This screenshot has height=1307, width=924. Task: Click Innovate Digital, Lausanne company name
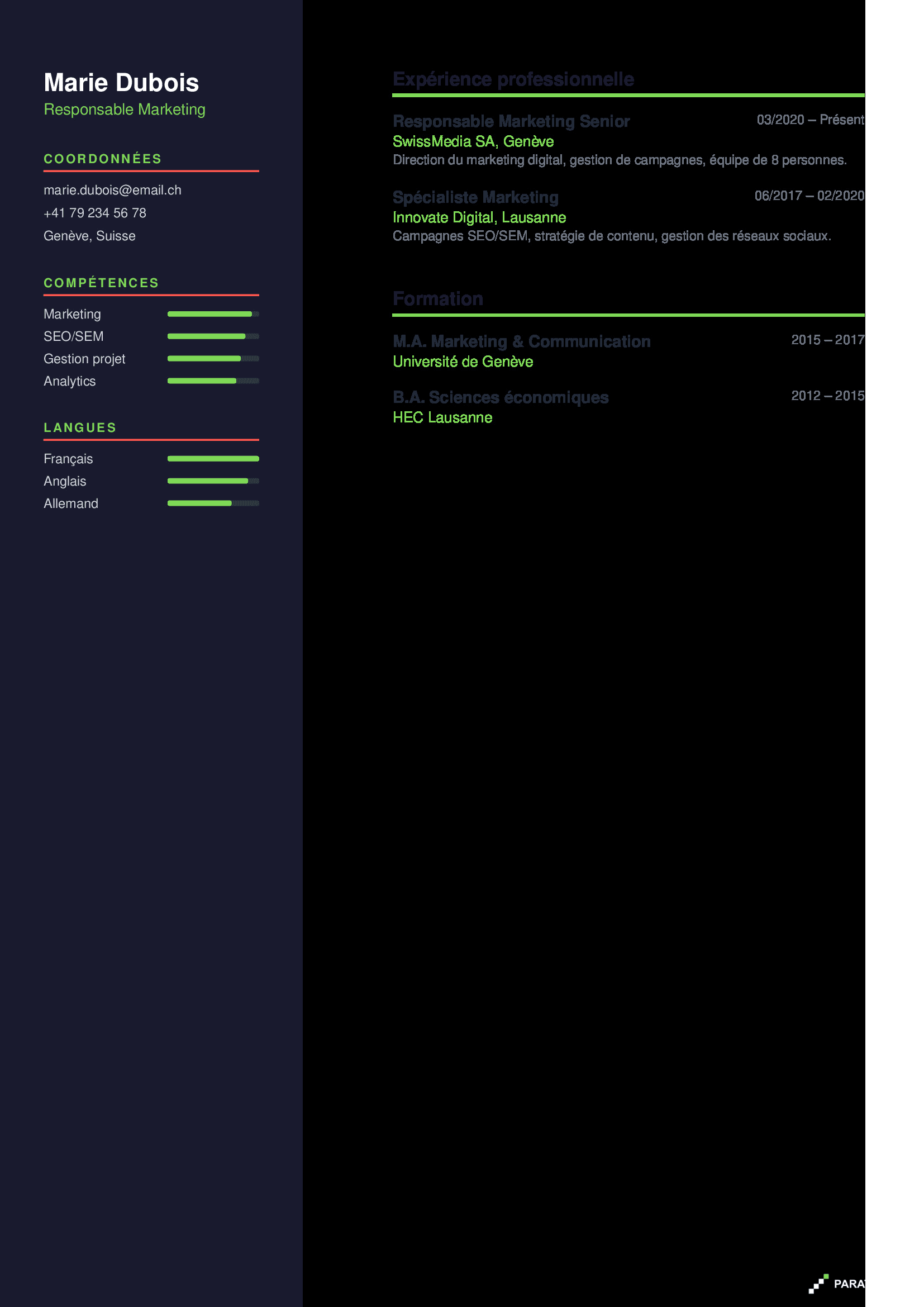[480, 217]
